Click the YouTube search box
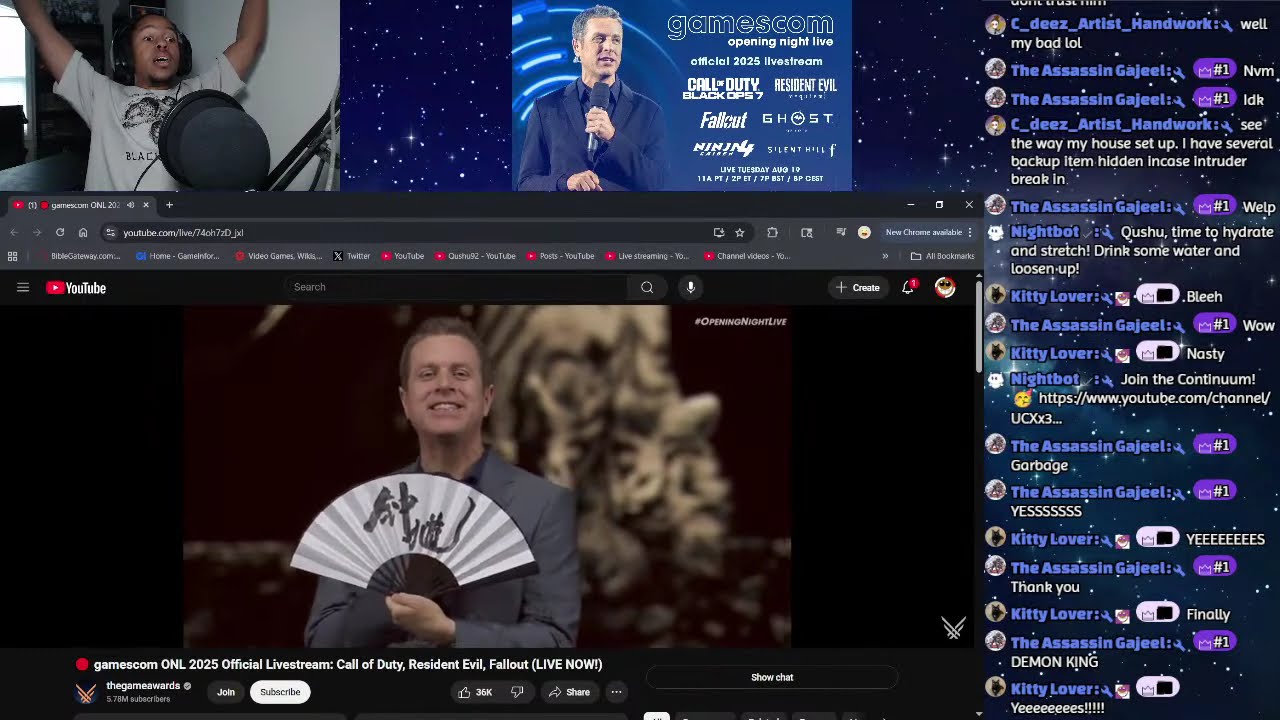The height and width of the screenshot is (720, 1280). (455, 287)
